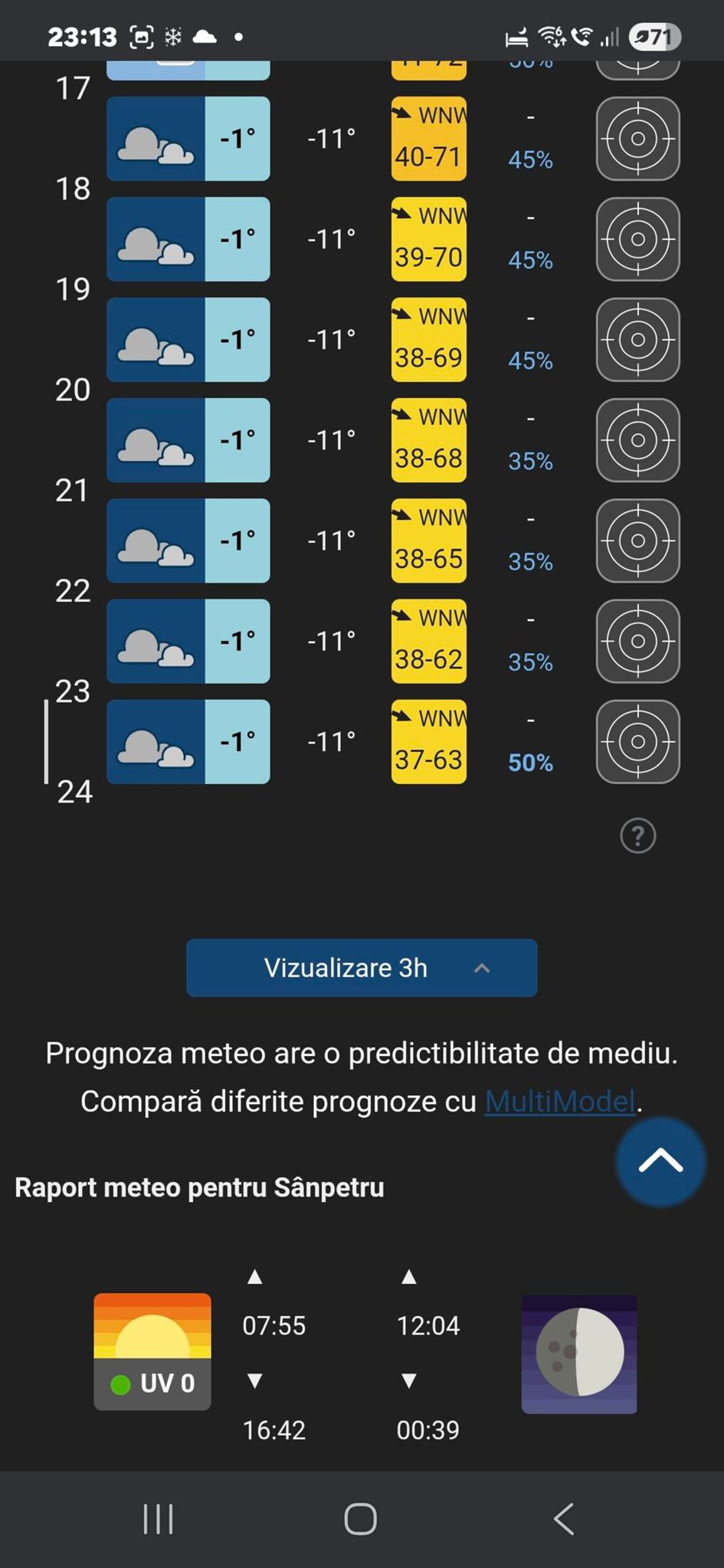Tap the scroll-to-top arrow button

tap(660, 1161)
